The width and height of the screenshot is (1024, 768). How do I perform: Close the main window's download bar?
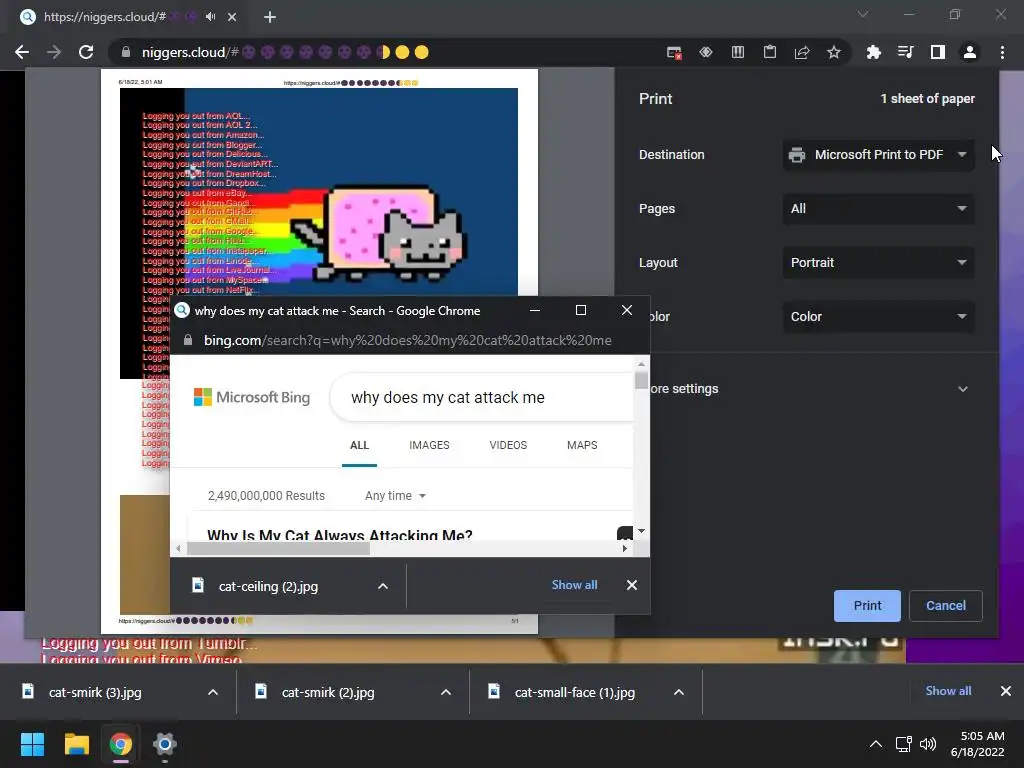coord(1006,691)
